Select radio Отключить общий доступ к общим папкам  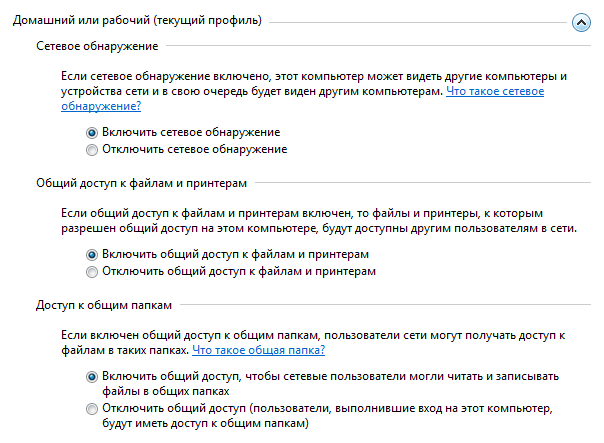tap(92, 409)
